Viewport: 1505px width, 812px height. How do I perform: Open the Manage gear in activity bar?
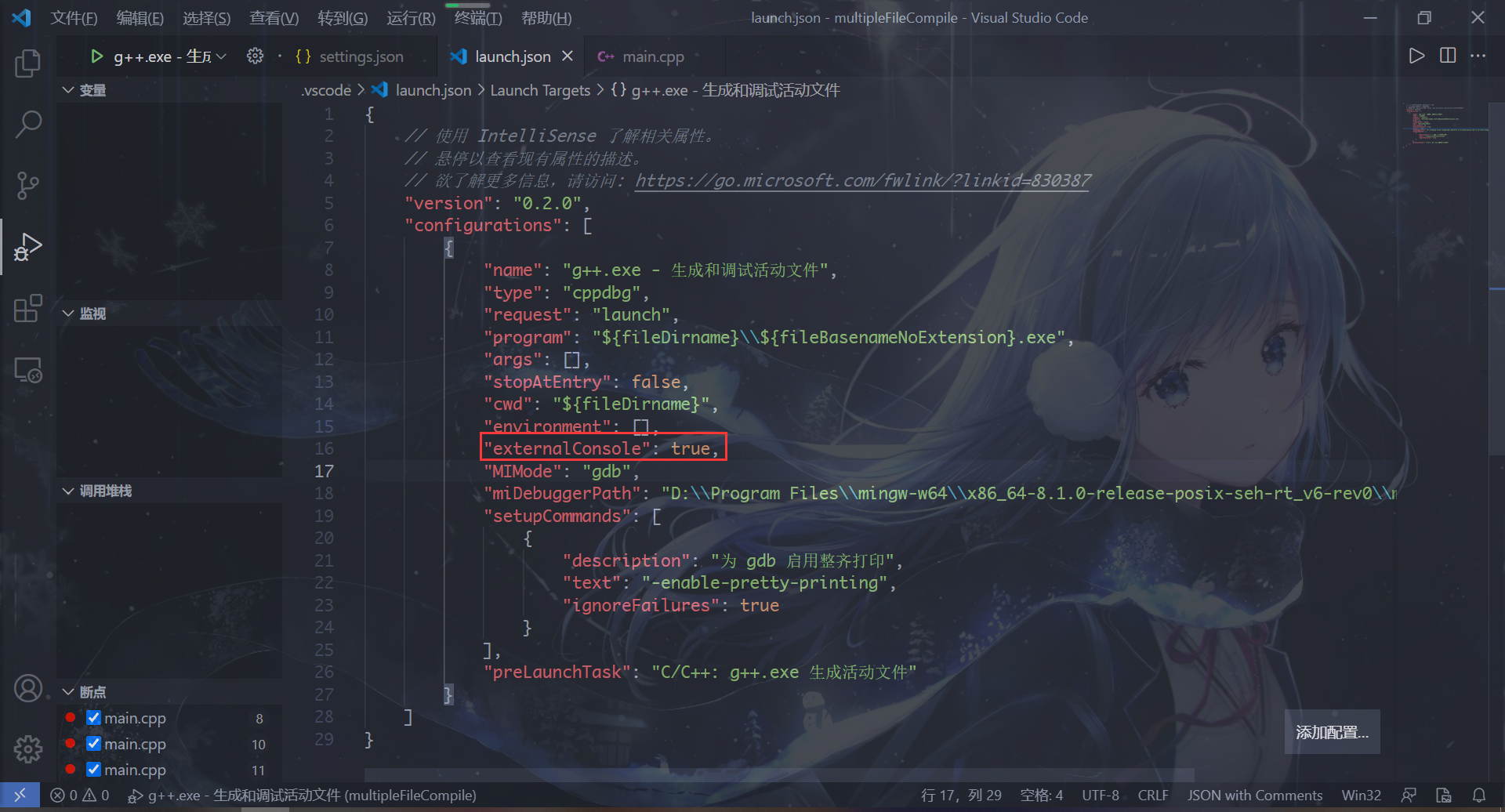pyautogui.click(x=28, y=749)
